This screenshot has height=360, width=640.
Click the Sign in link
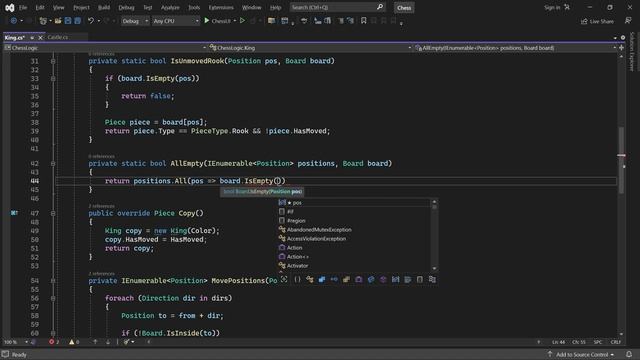coord(552,7)
